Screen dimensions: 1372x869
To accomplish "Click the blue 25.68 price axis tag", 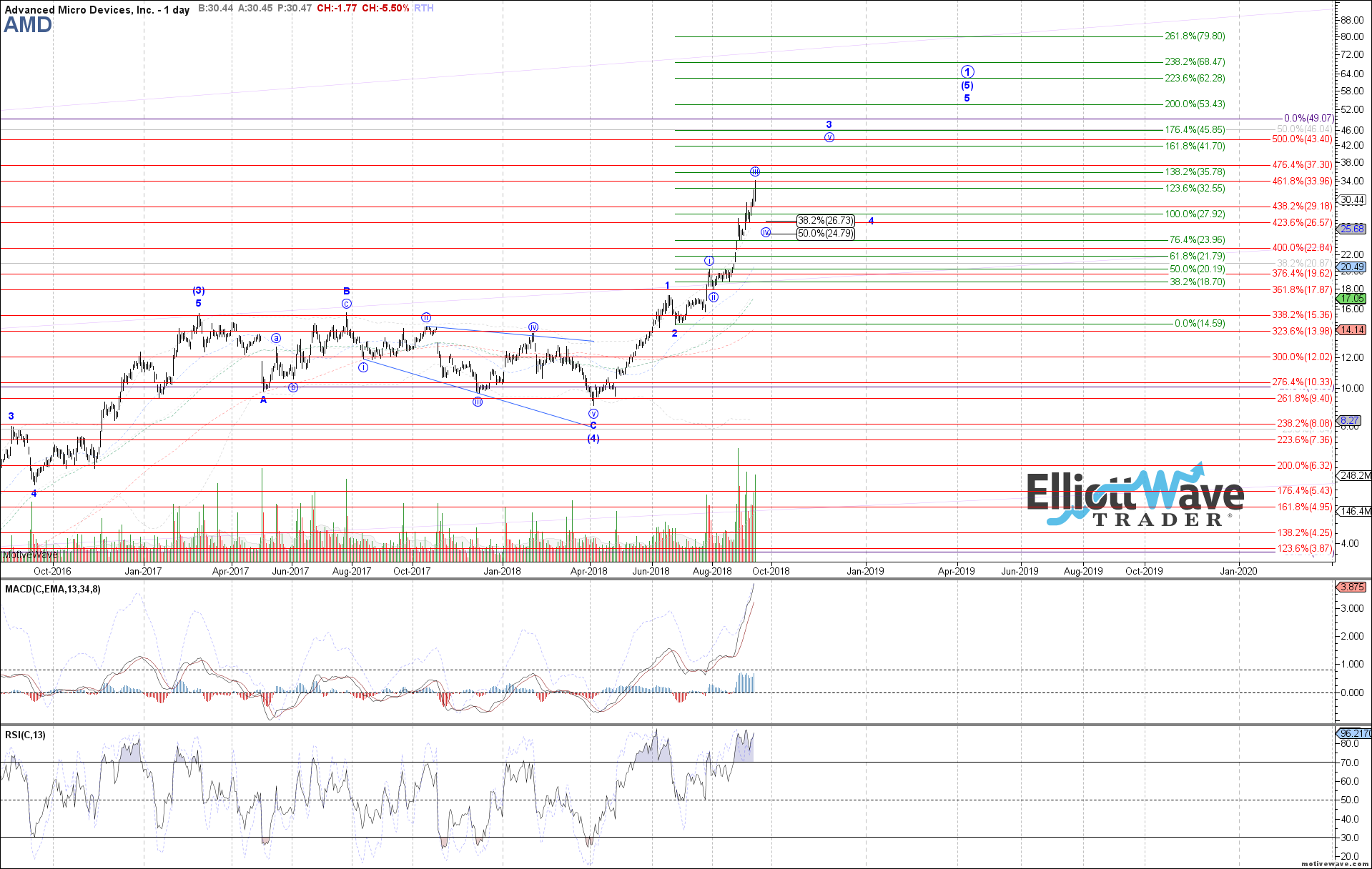I will [1353, 229].
